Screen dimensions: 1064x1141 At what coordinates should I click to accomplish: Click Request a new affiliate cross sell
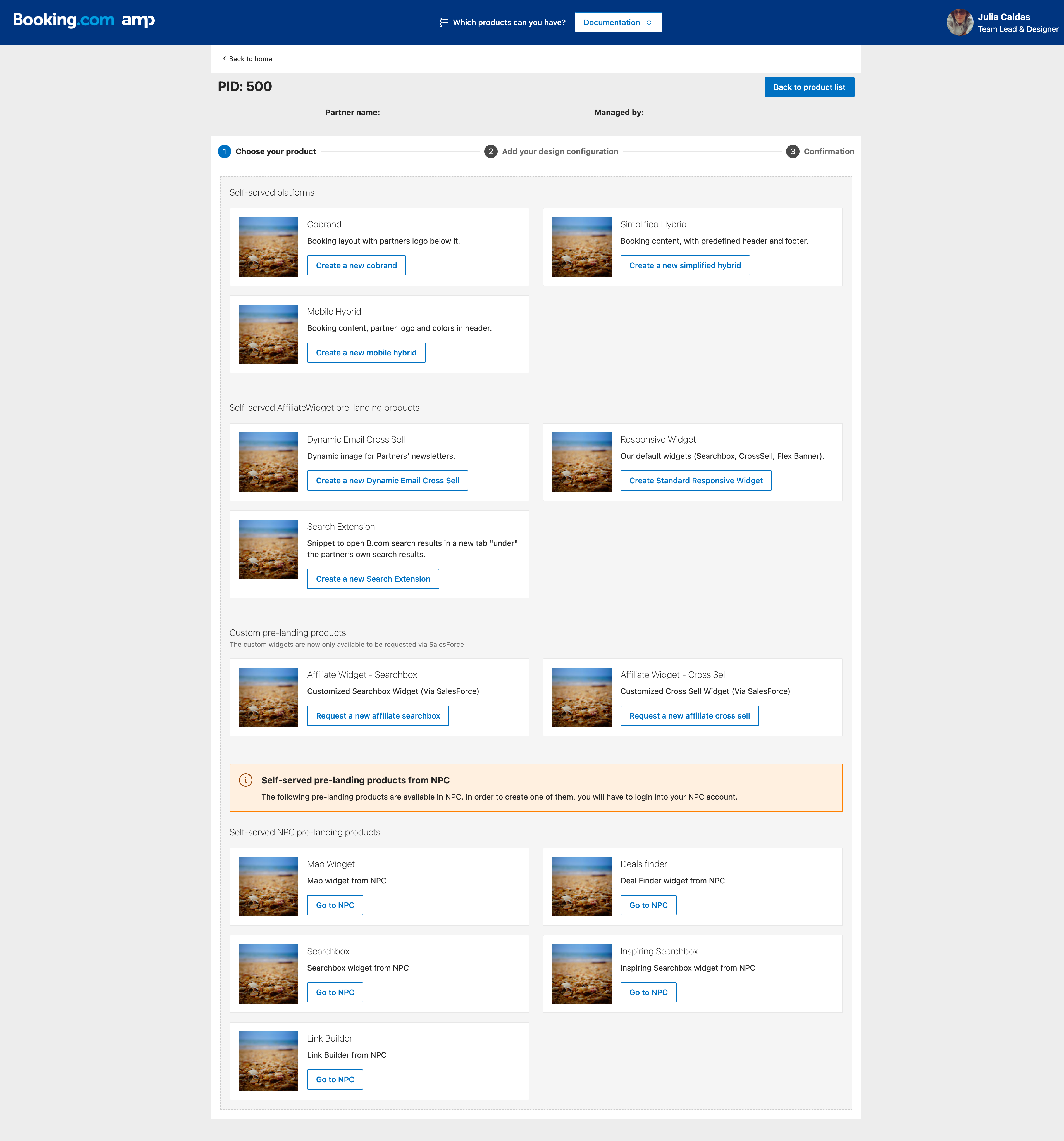click(689, 716)
